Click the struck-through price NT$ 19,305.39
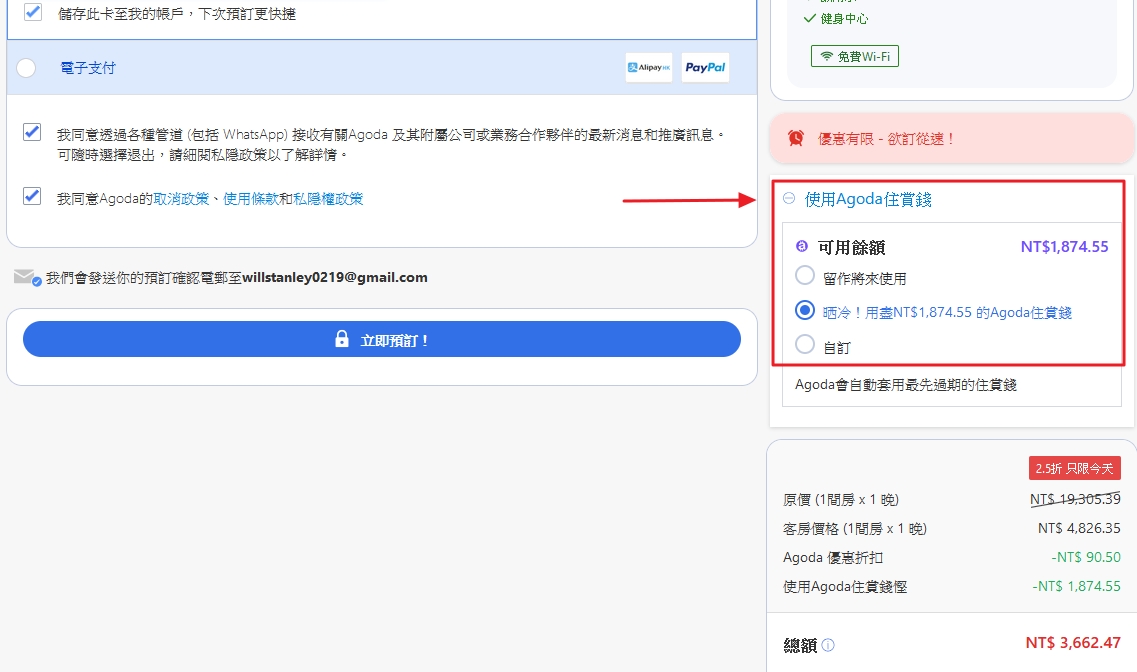 click(1075, 499)
